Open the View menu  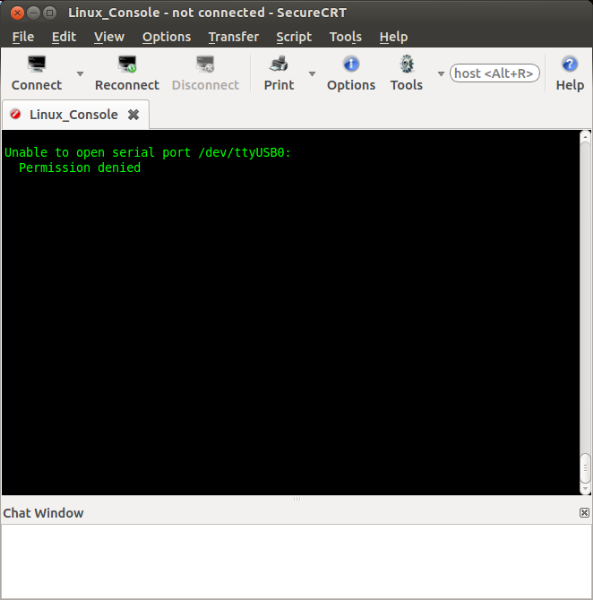(x=109, y=37)
